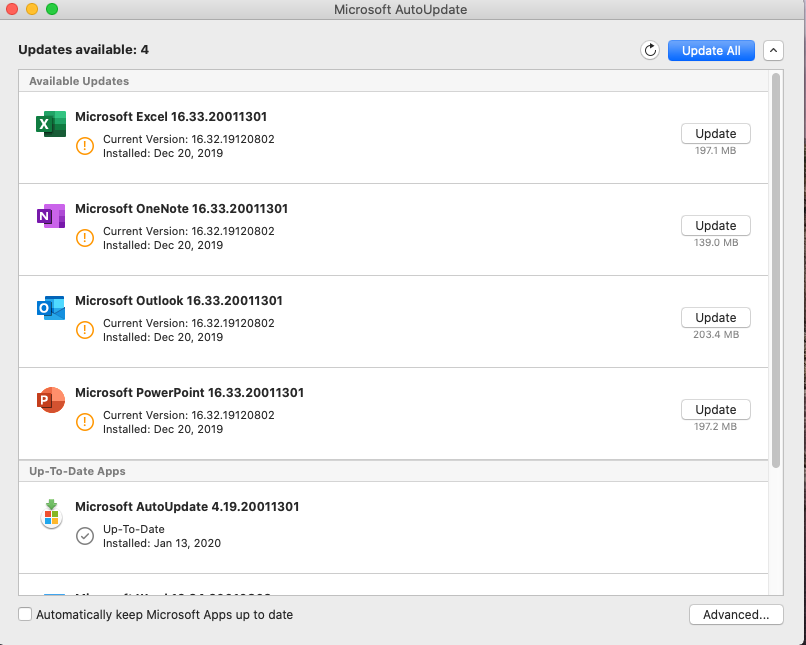Update Microsoft Outlook
Viewport: 806px width, 645px height.
tap(716, 318)
